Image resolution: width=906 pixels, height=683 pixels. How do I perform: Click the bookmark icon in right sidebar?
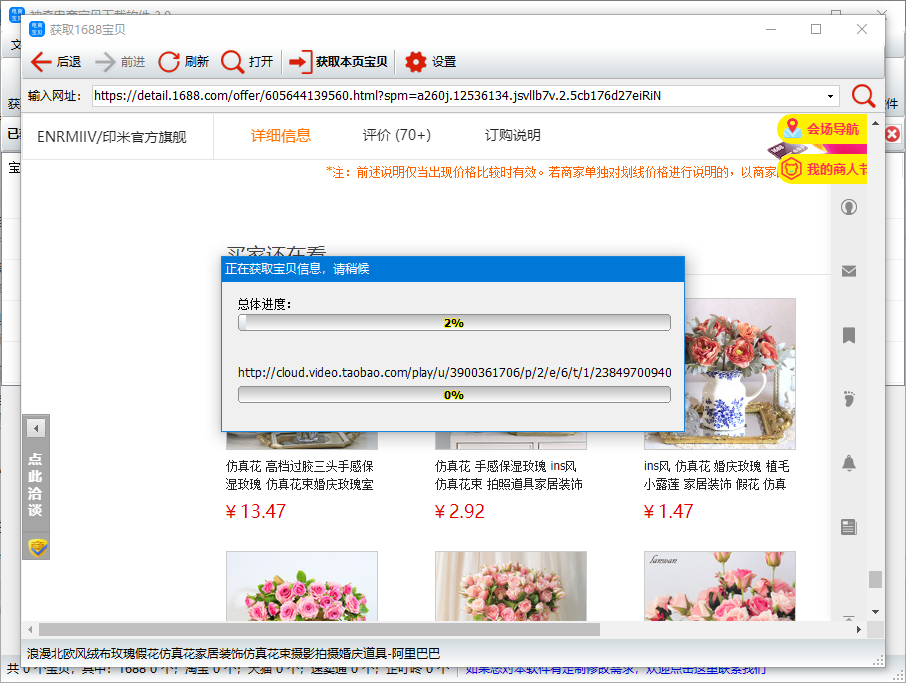(849, 335)
